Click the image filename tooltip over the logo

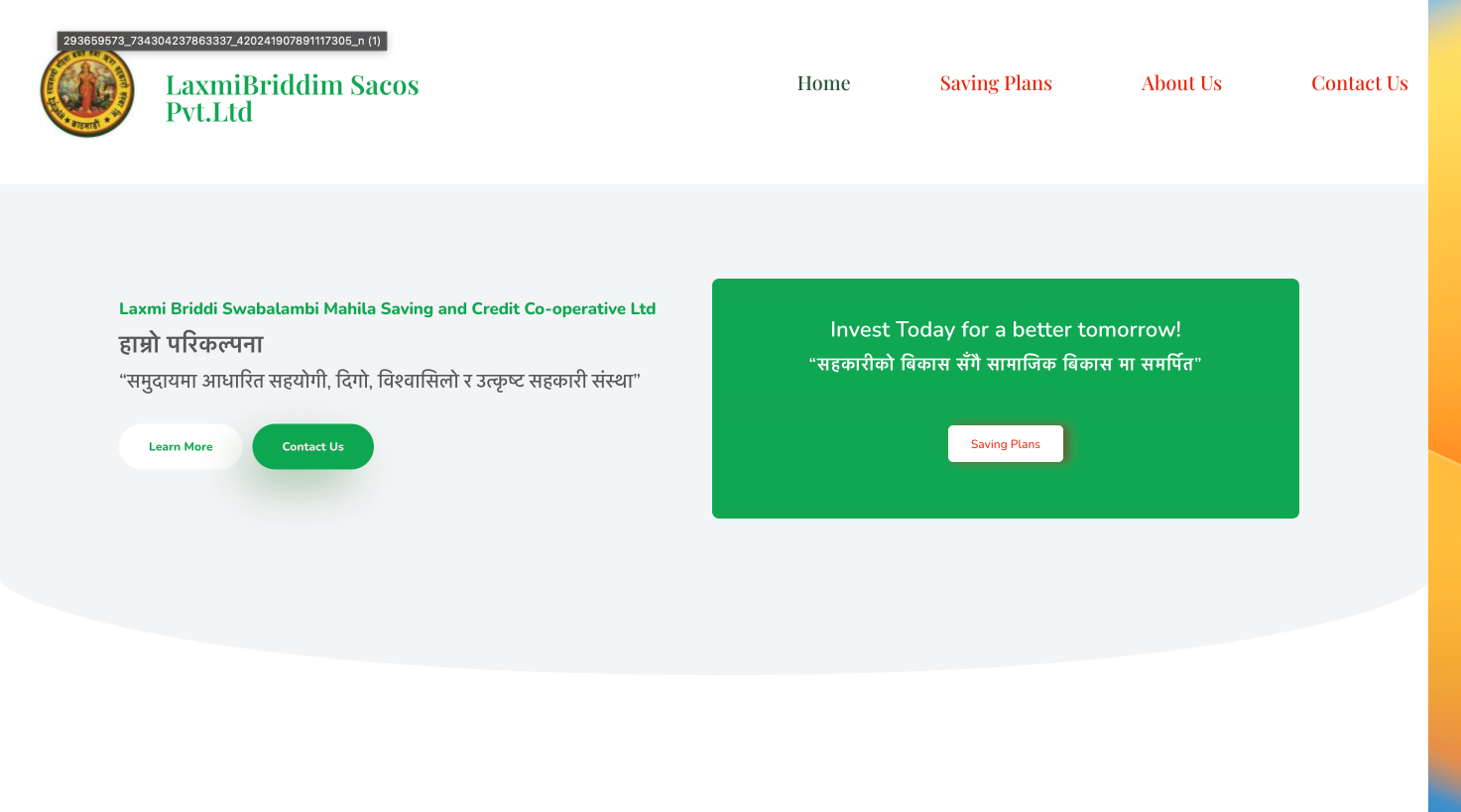click(221, 41)
